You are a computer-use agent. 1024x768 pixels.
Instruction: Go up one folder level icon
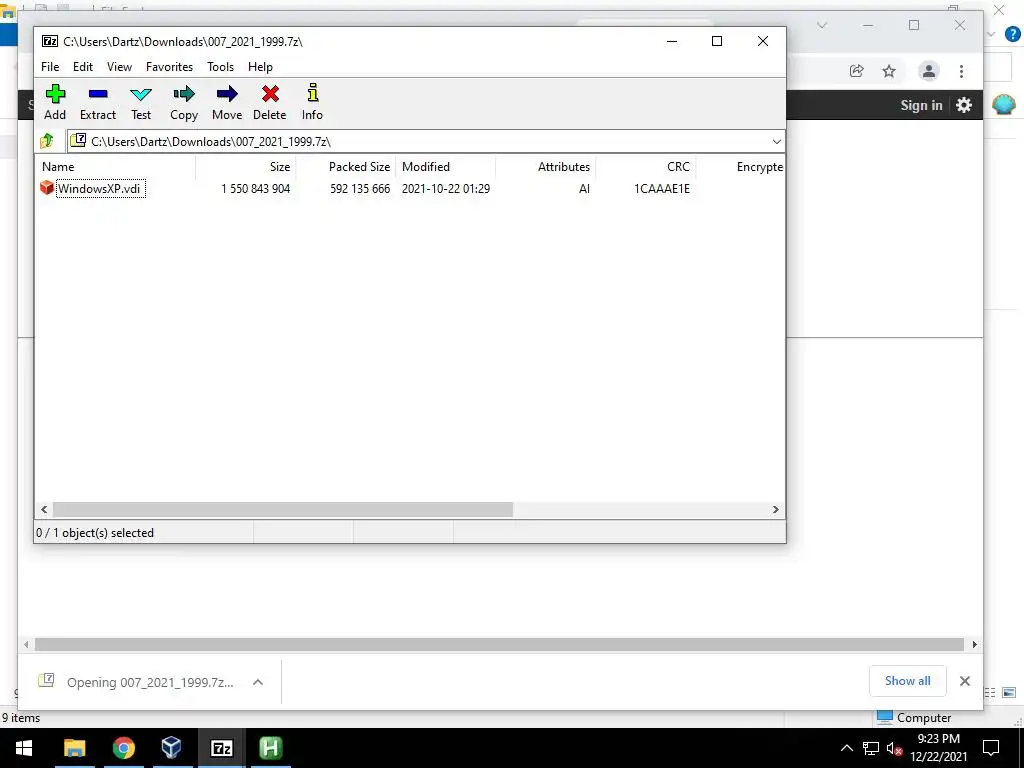pos(46,141)
